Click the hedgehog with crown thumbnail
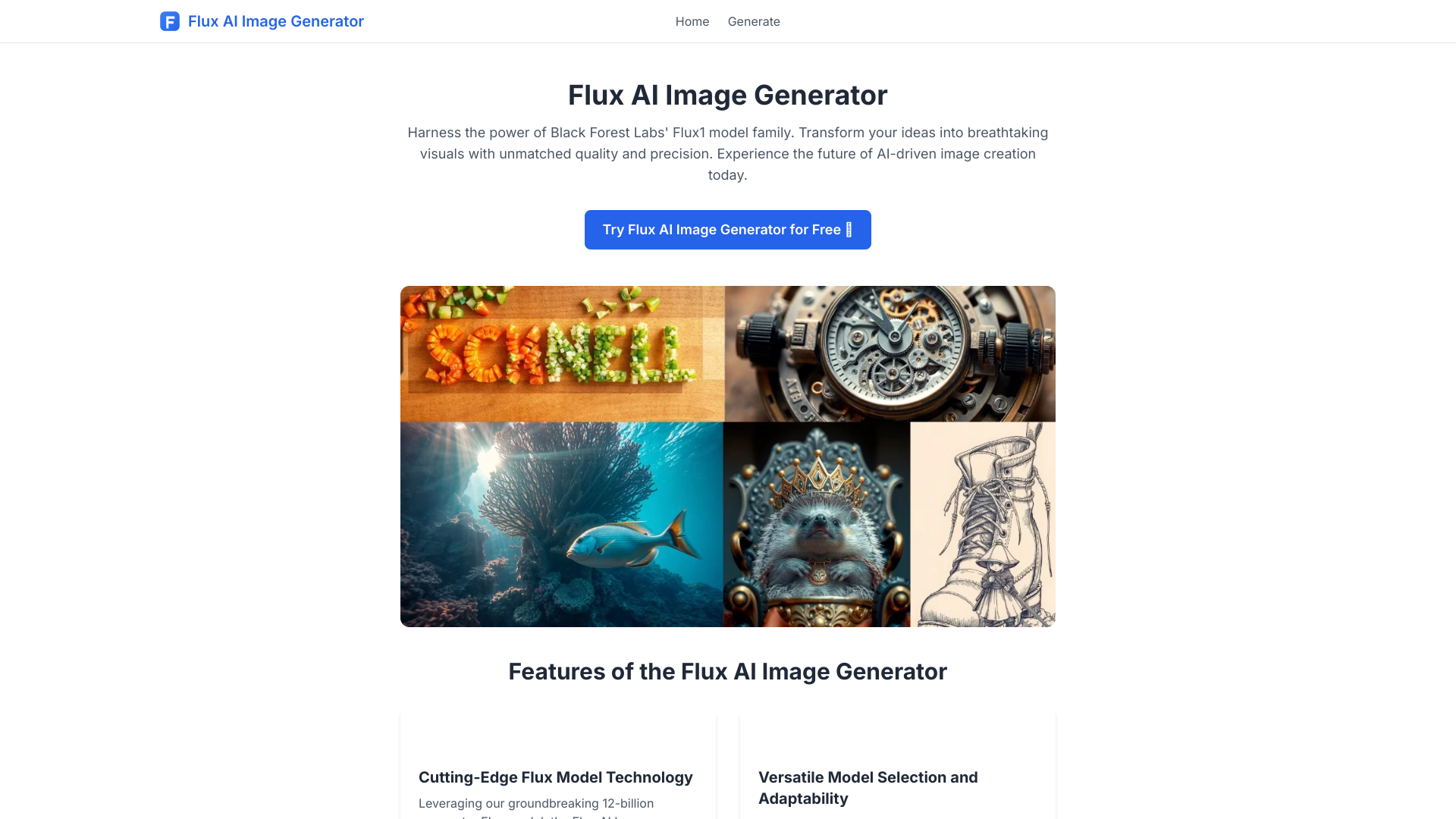Viewport: 1456px width, 819px height. click(815, 525)
